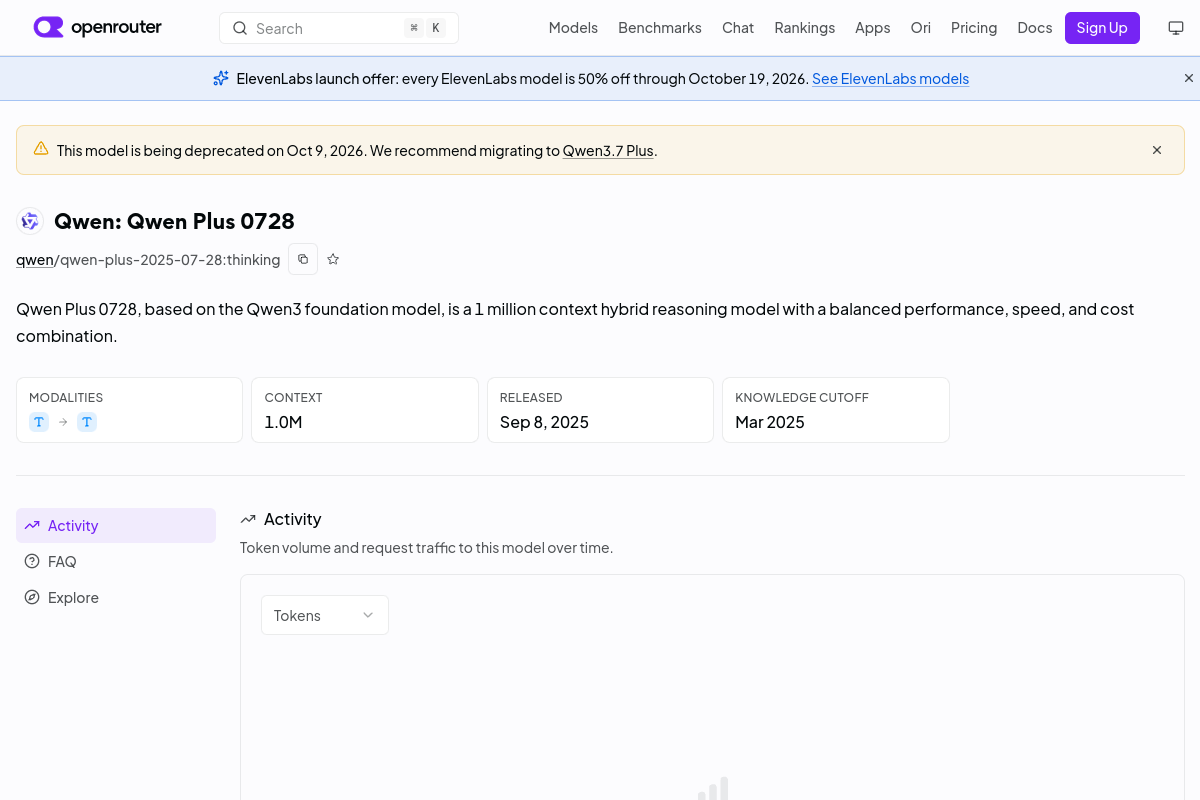Click the input text modality icon
This screenshot has width=1200, height=800.
tap(39, 422)
